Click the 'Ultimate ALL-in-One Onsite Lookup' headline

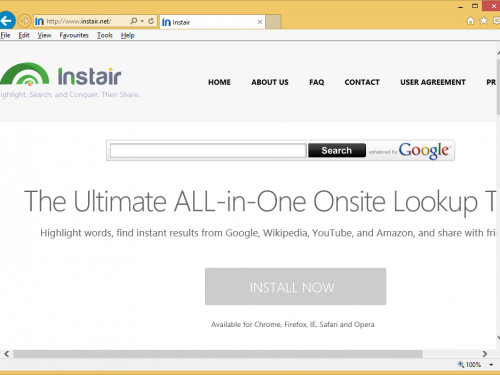260,201
